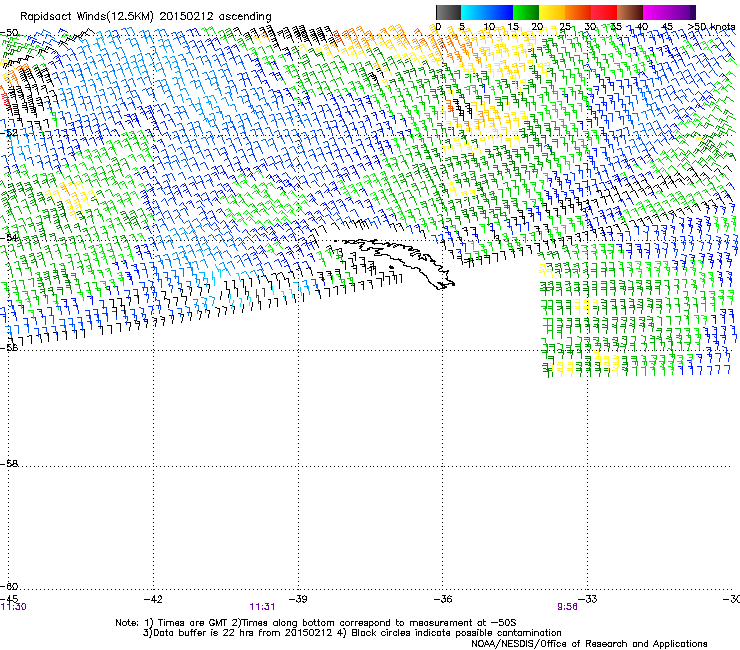This screenshot has width=740, height=650.
Task: Click the 11:30 time label
Action: tap(14, 607)
